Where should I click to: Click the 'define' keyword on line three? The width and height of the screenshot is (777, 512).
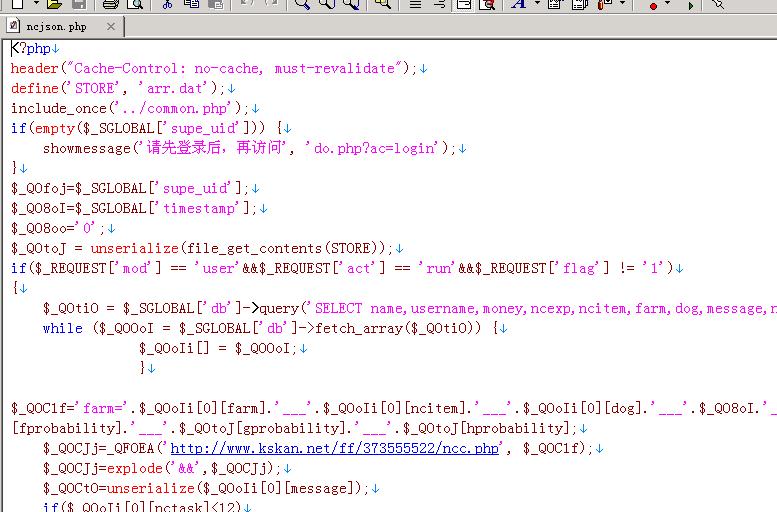point(35,88)
